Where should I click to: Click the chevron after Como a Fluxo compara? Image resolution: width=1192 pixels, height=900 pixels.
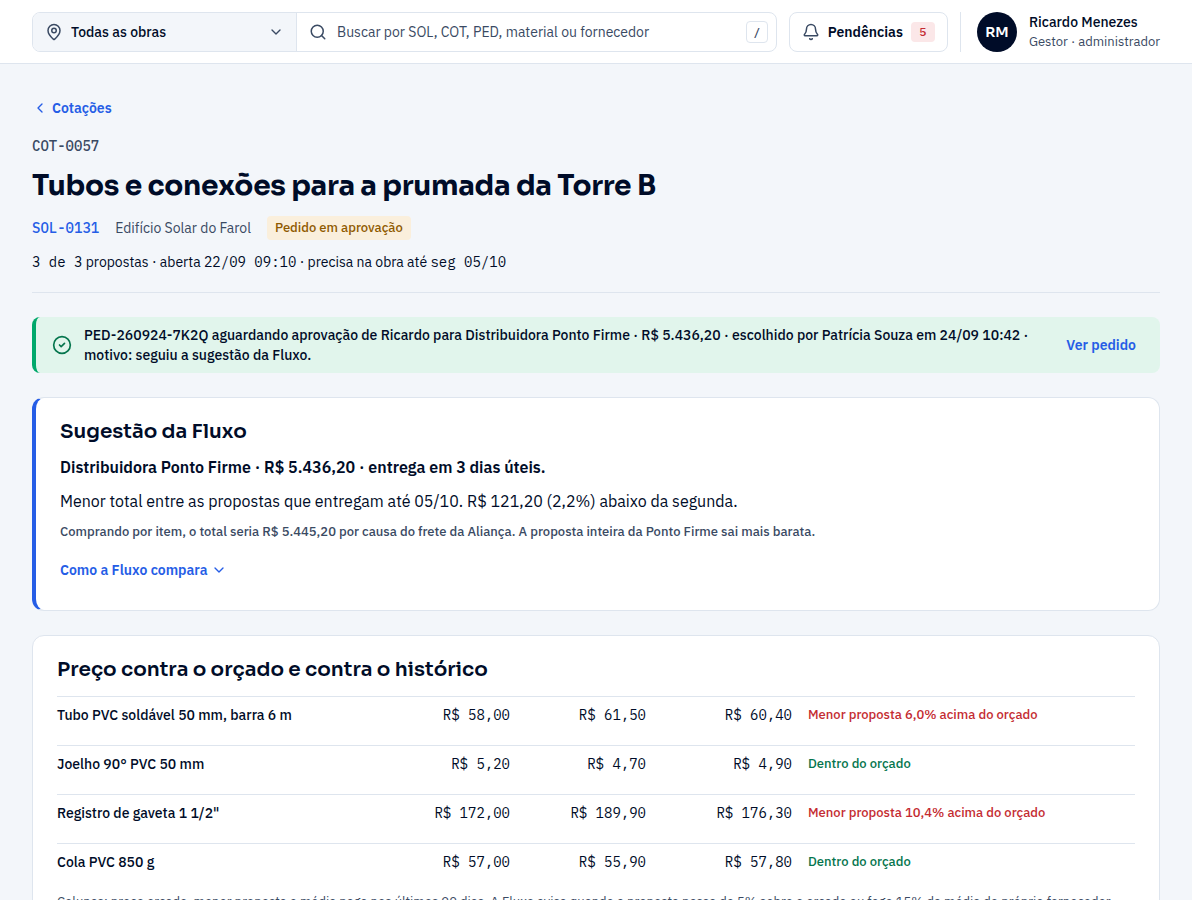coord(219,570)
